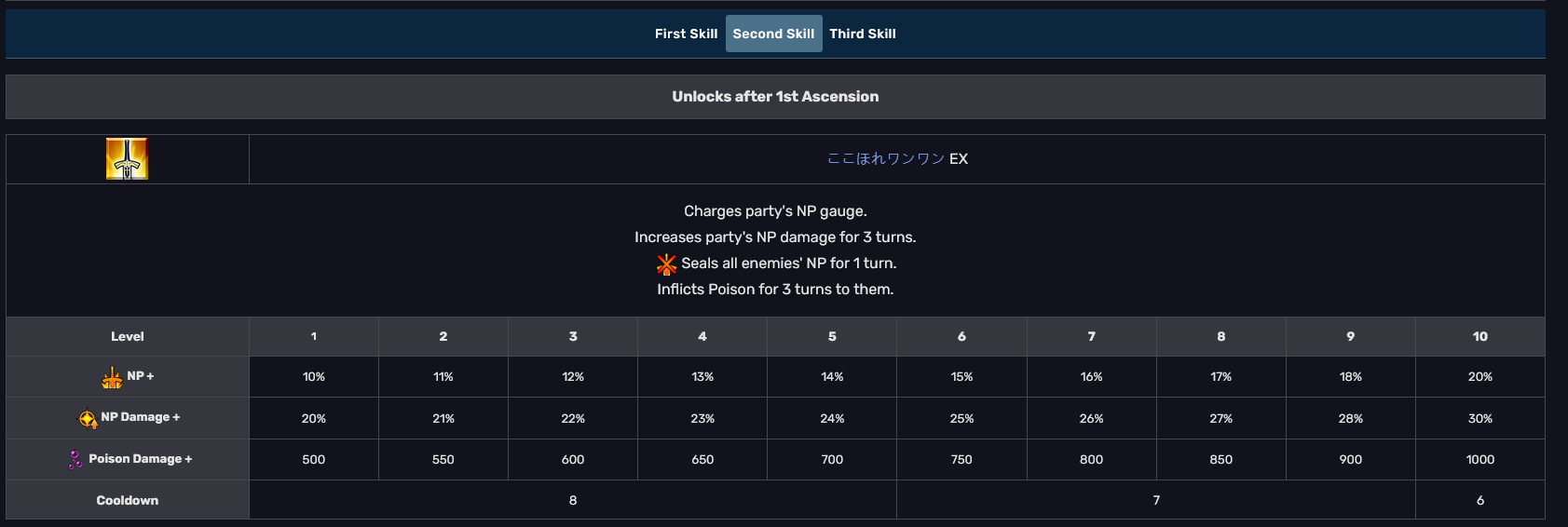Click the NP Damage buff icon
1568x527 pixels.
(x=87, y=418)
